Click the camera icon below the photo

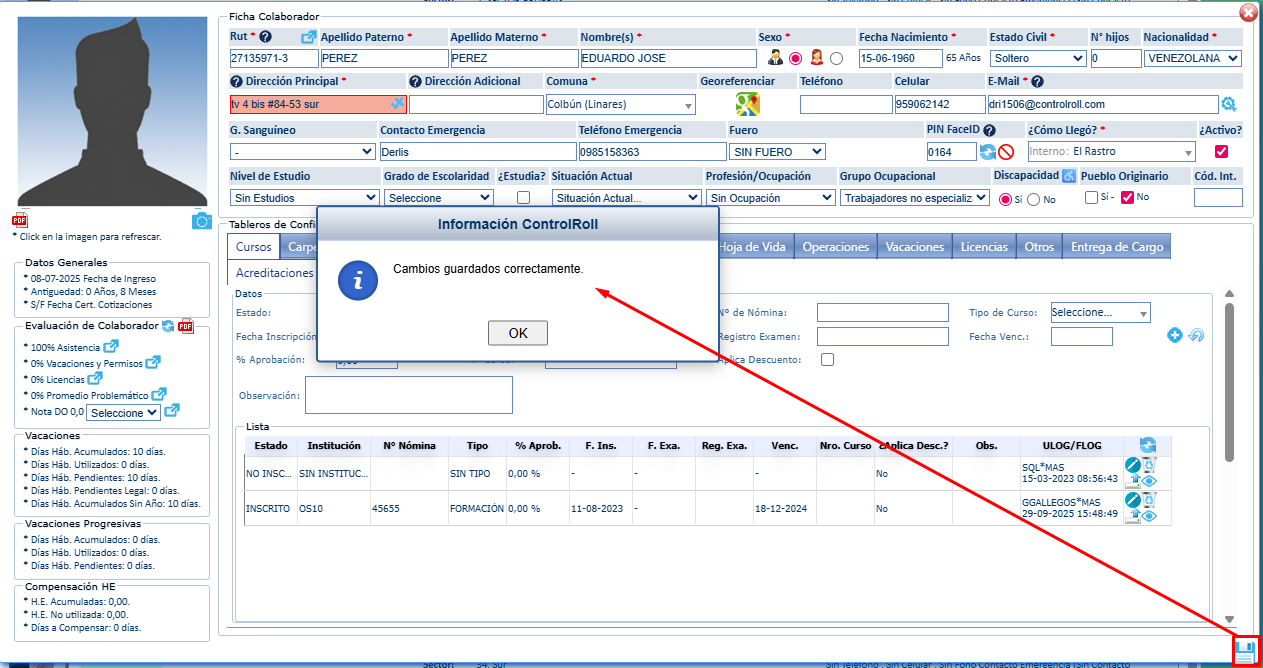[201, 221]
